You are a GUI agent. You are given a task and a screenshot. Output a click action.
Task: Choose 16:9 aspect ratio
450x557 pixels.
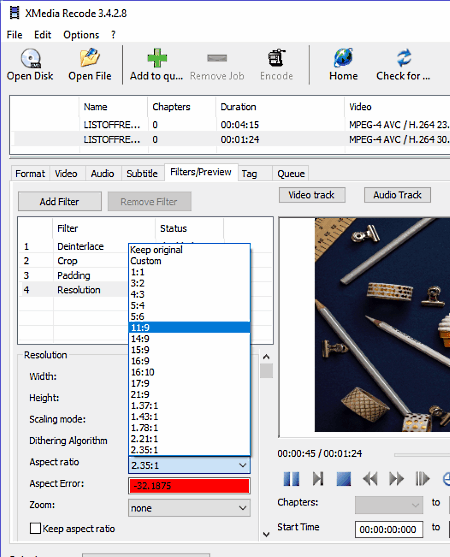coord(189,361)
